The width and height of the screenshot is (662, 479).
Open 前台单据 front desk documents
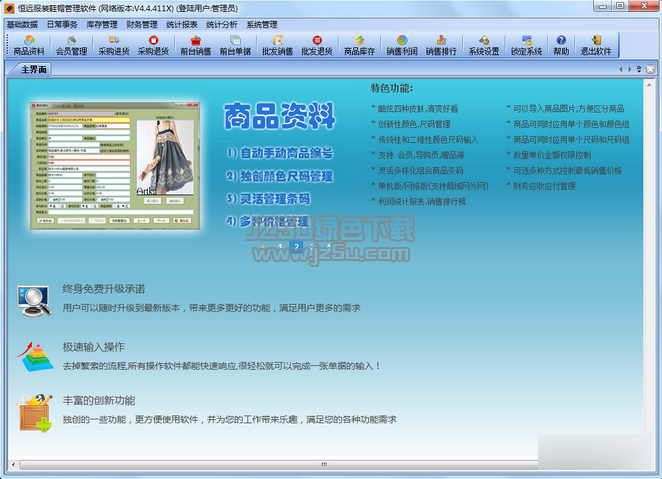[235, 45]
